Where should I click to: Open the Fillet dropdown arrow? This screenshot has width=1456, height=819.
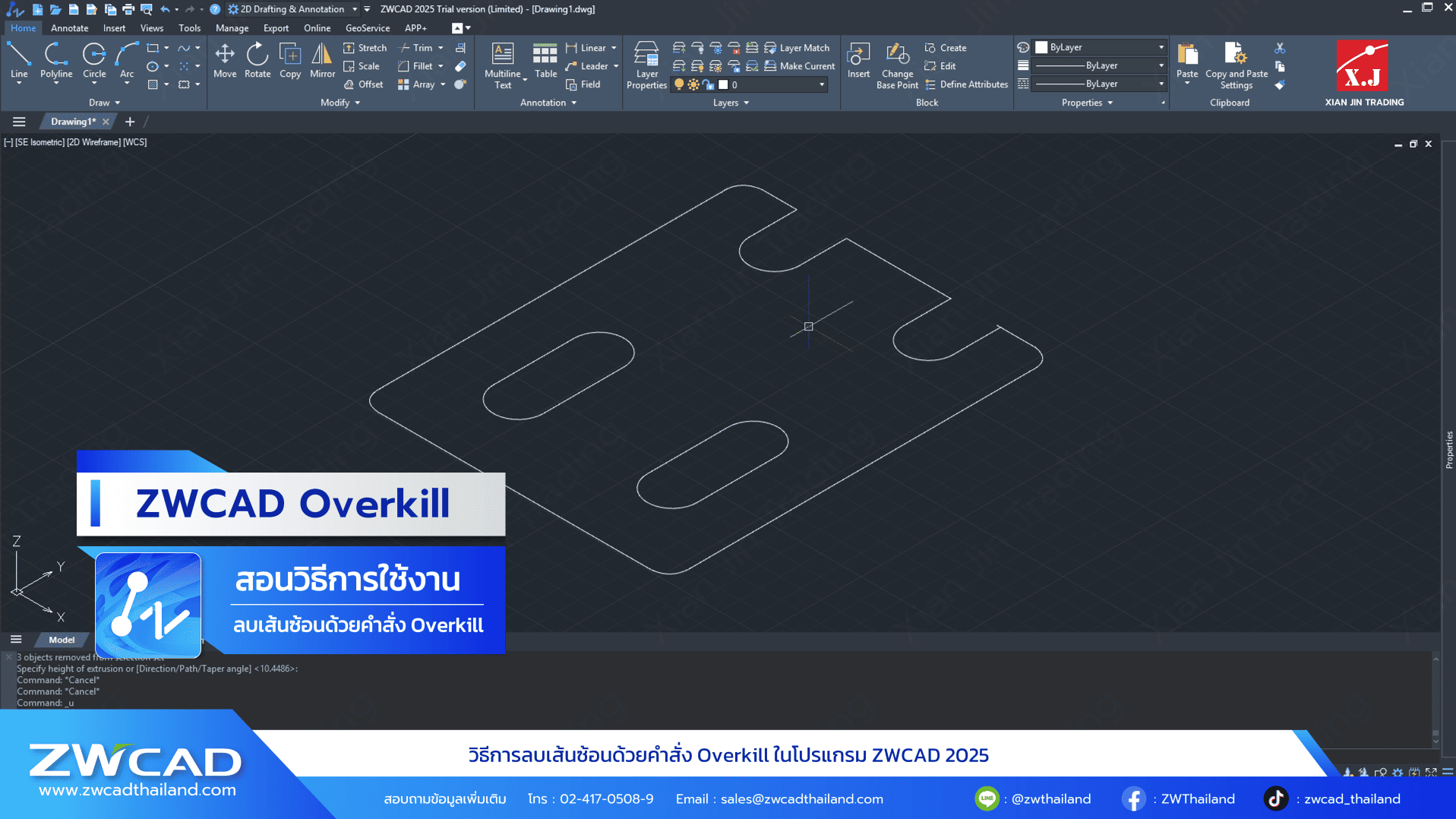(441, 66)
